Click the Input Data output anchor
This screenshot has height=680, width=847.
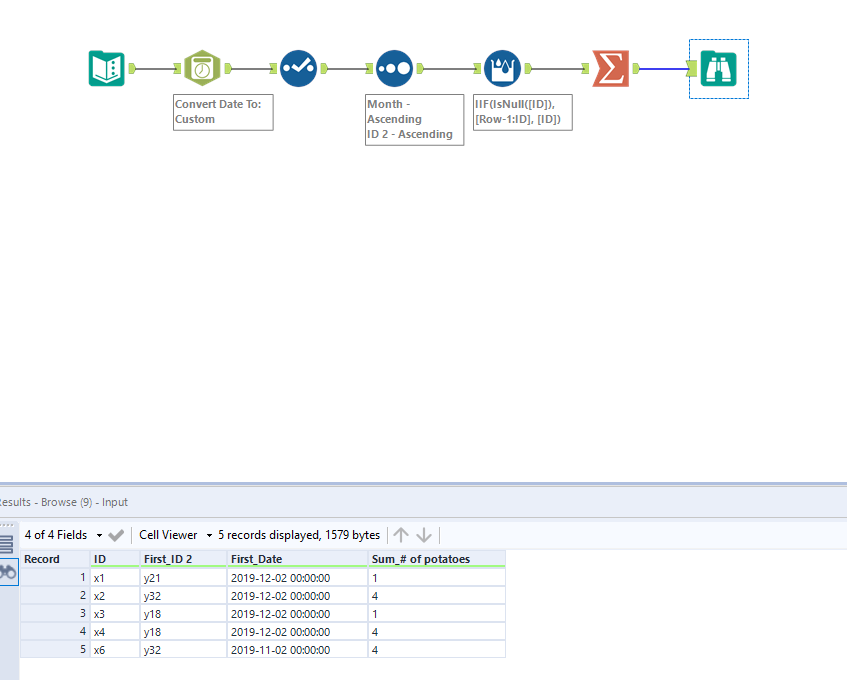tap(132, 69)
